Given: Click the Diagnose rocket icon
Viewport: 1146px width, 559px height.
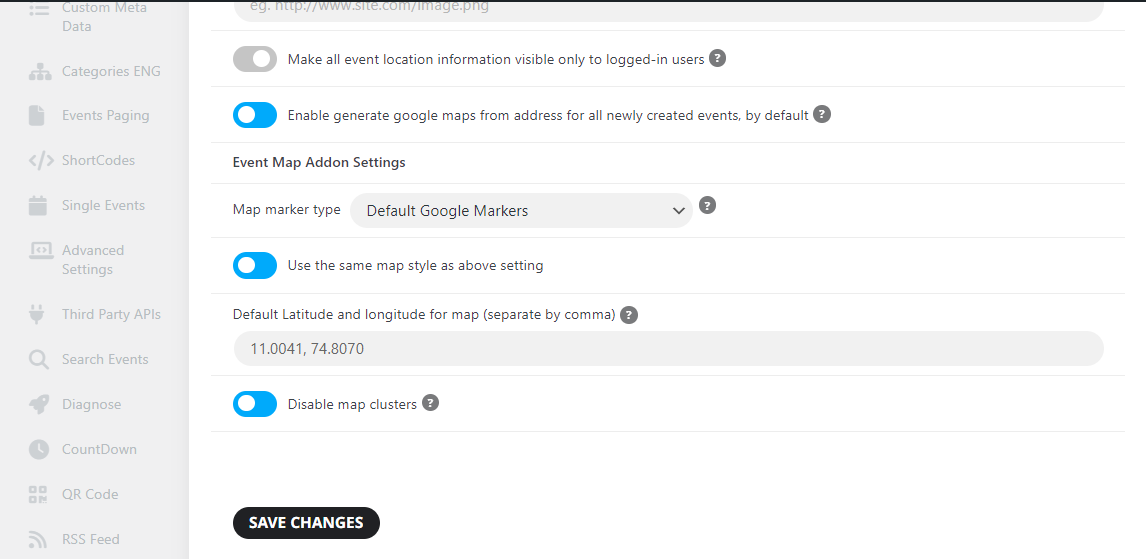Looking at the screenshot, I should pos(39,404).
